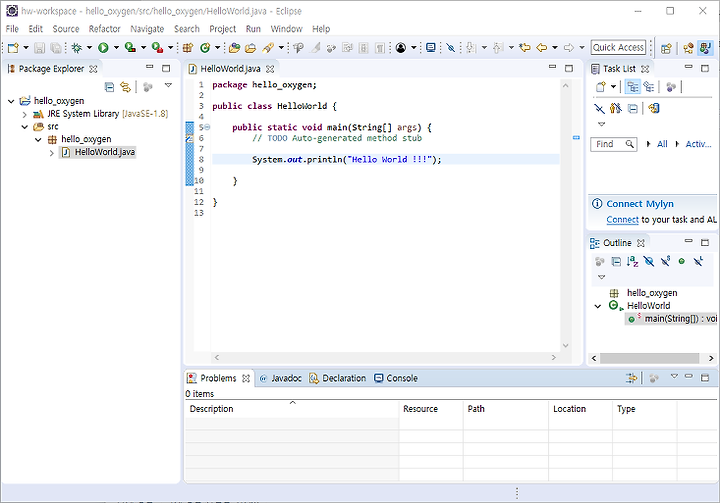Collapse HelloWorld class in Outline
This screenshot has height=503, width=720.
click(597, 306)
